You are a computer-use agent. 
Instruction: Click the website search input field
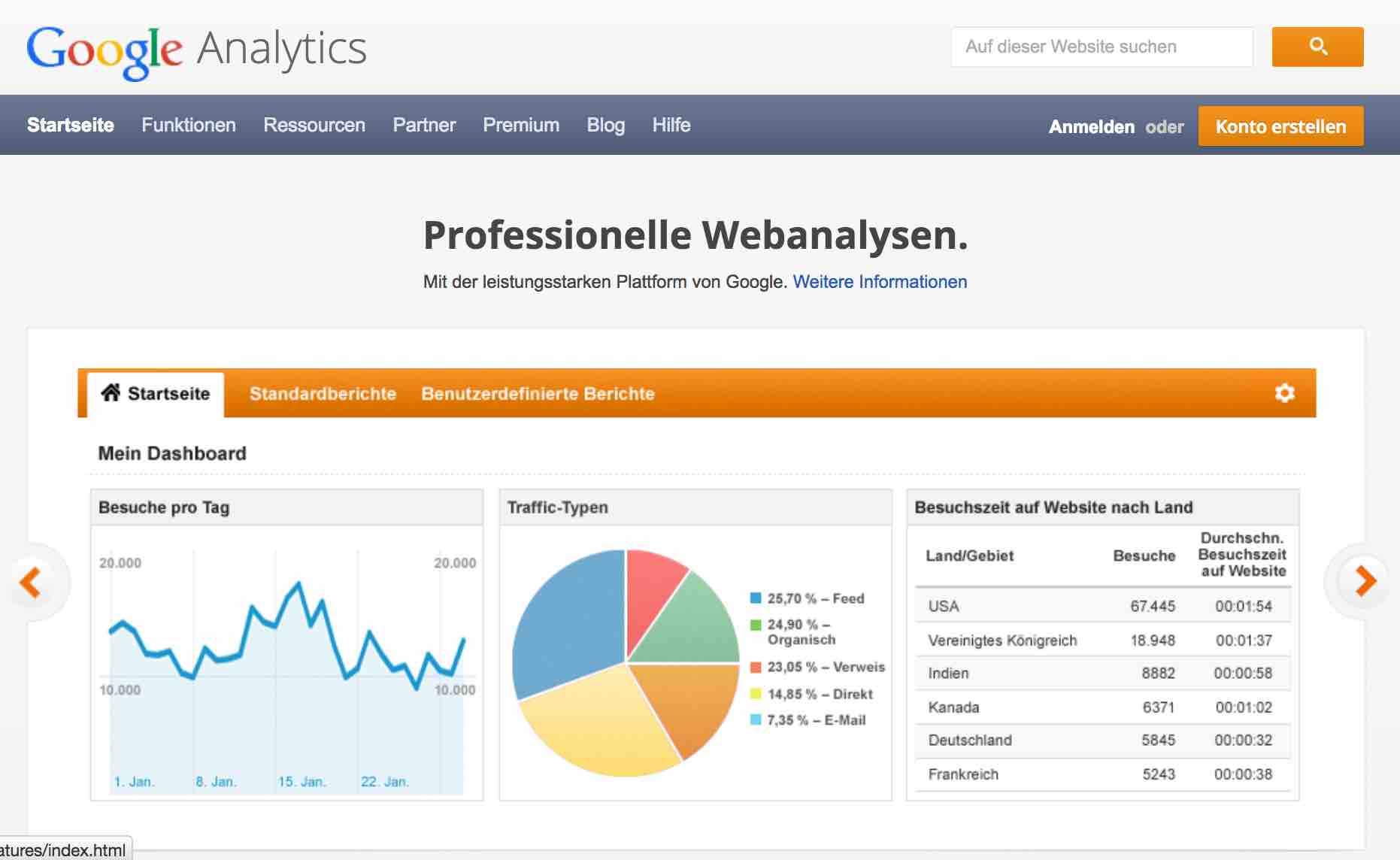(1102, 46)
